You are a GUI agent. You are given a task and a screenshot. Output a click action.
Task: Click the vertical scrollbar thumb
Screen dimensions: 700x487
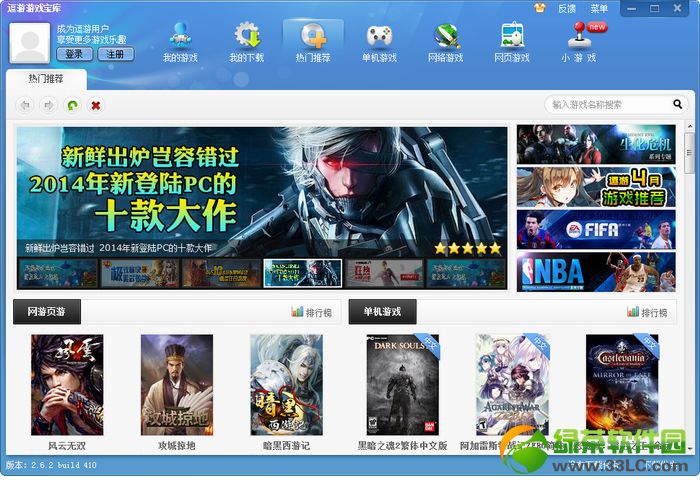coord(689,152)
